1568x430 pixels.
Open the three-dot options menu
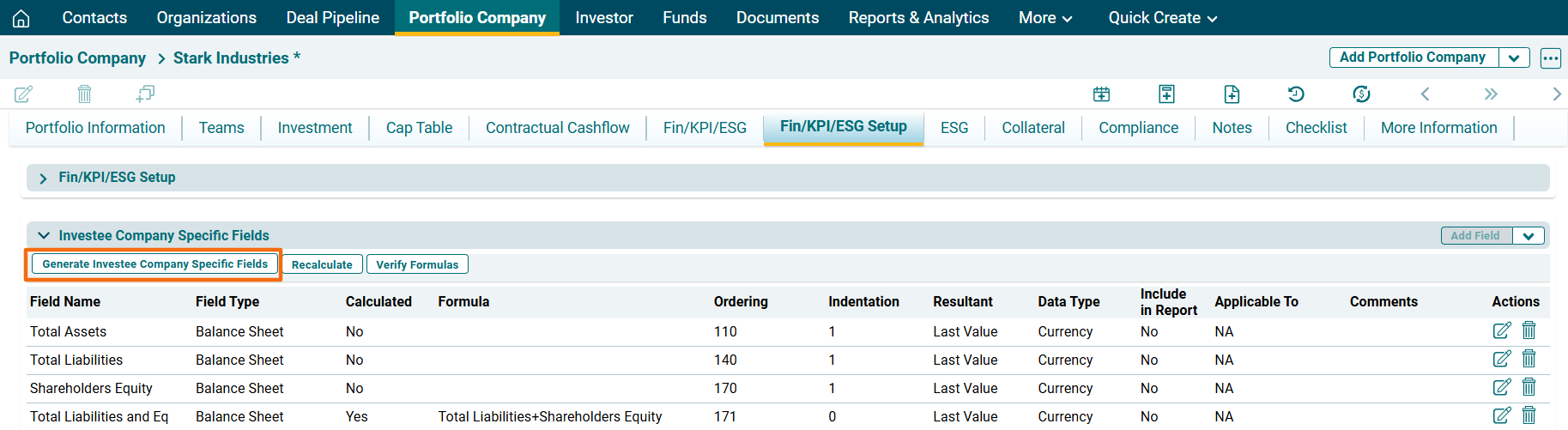point(1550,58)
